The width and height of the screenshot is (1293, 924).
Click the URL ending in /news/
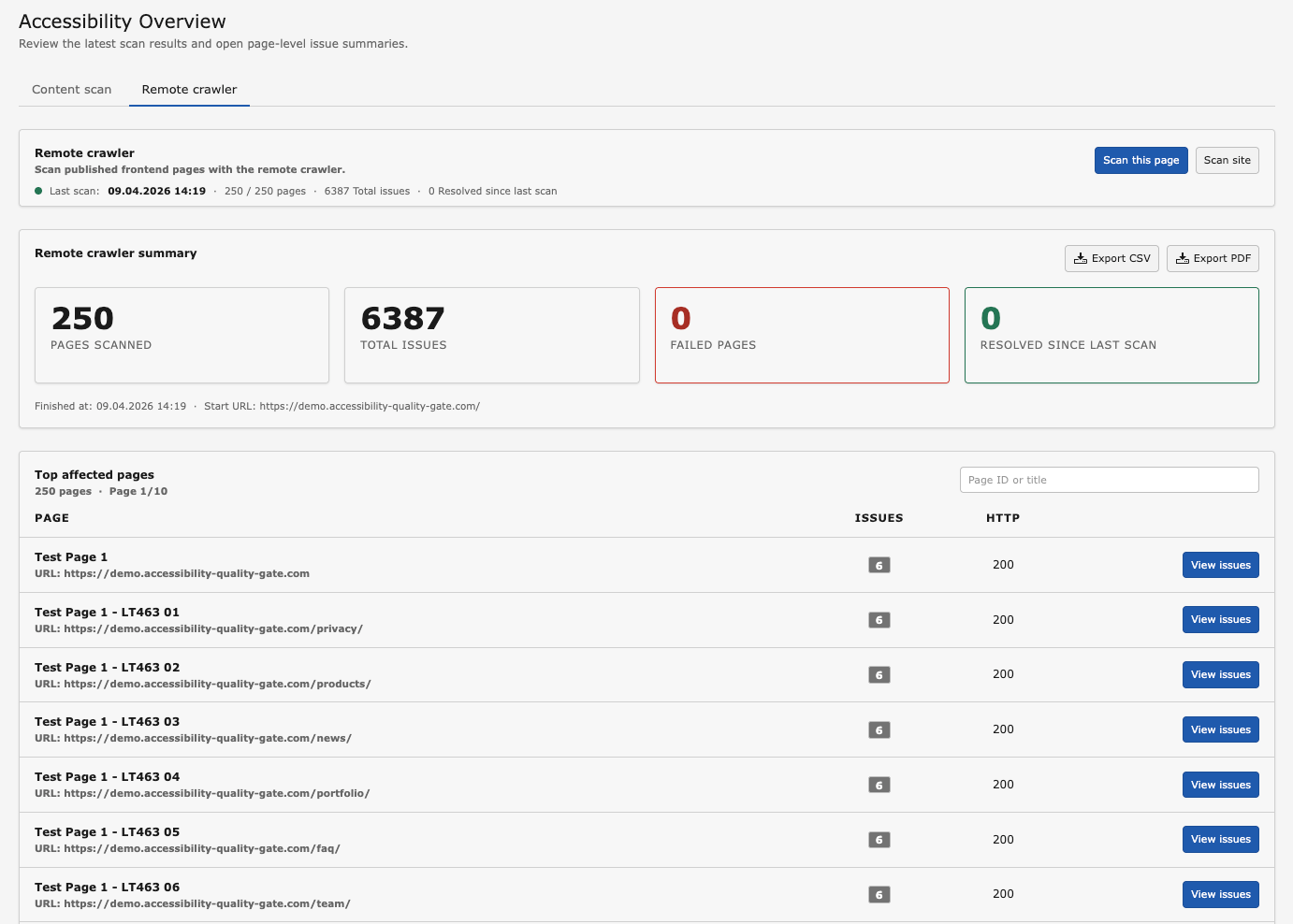pyautogui.click(x=193, y=739)
